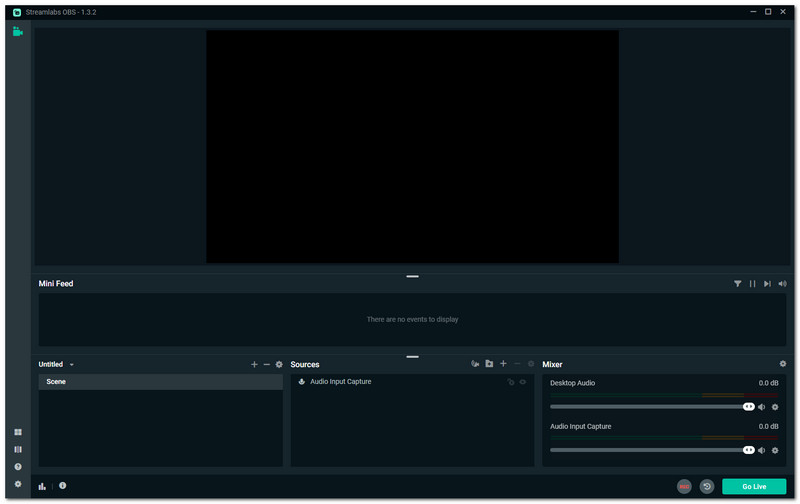Add a source folder in Sources panel
This screenshot has height=504, width=800.
[x=489, y=364]
